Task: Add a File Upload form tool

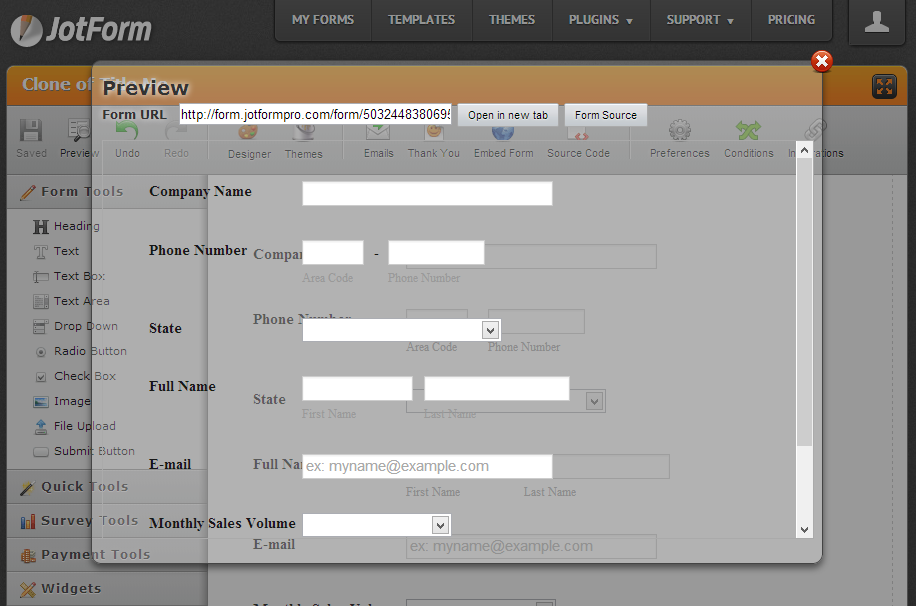Action: pos(74,427)
